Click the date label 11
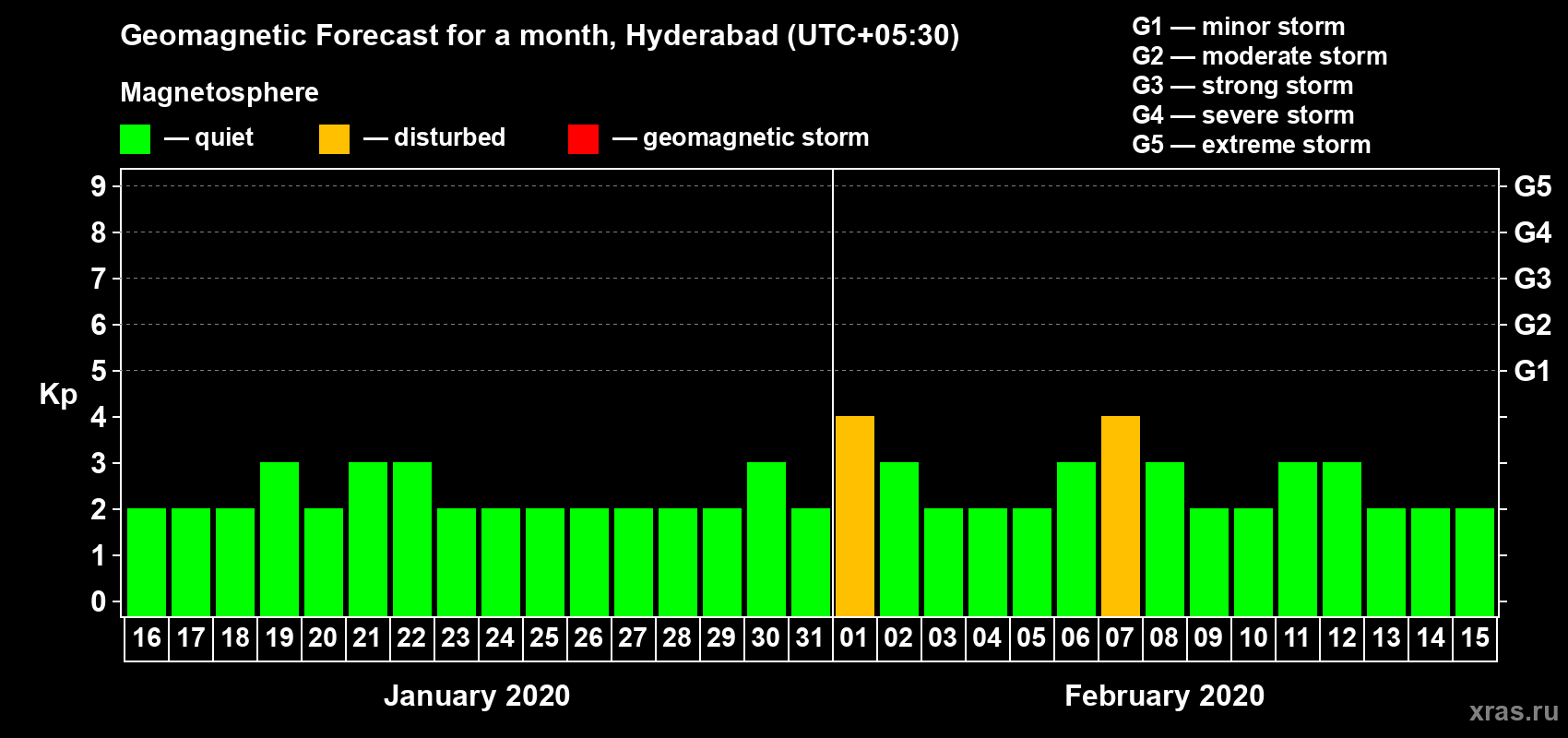This screenshot has height=738, width=1568. click(x=1297, y=637)
